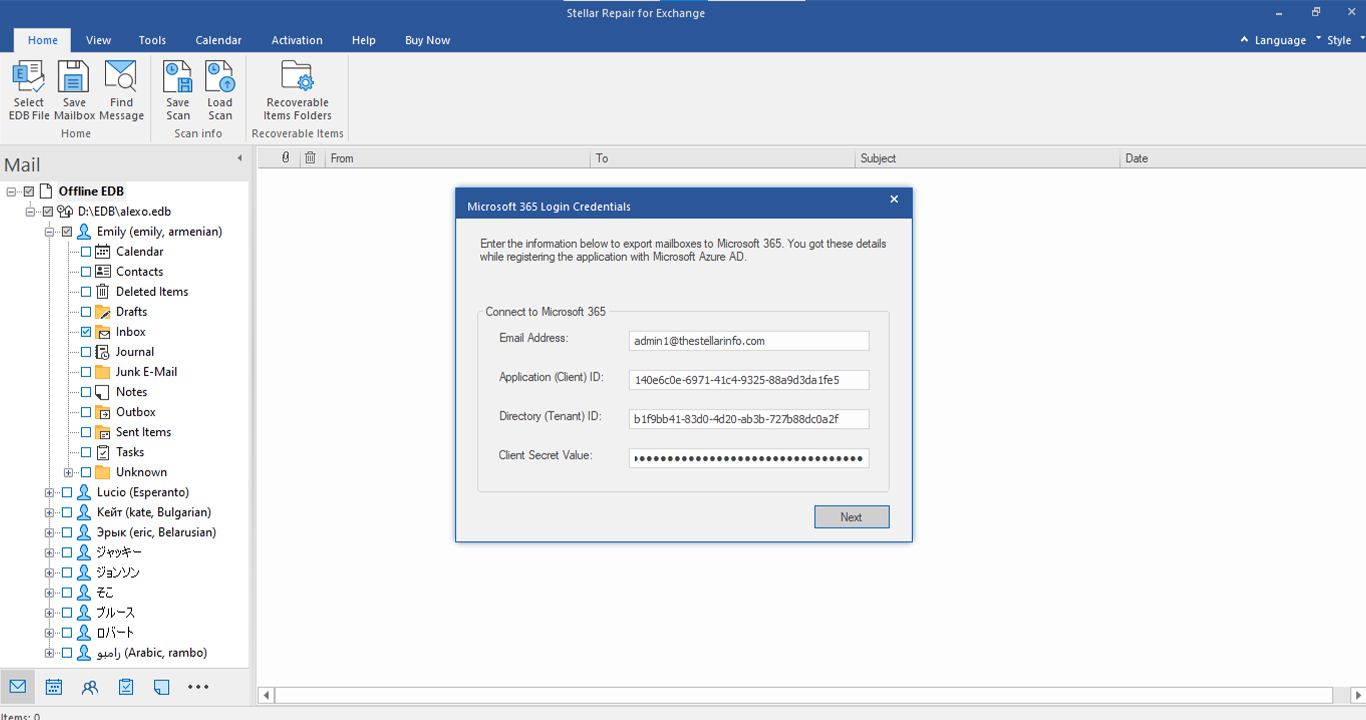Click the Save Scan icon
This screenshot has height=720, width=1366.
178,78
